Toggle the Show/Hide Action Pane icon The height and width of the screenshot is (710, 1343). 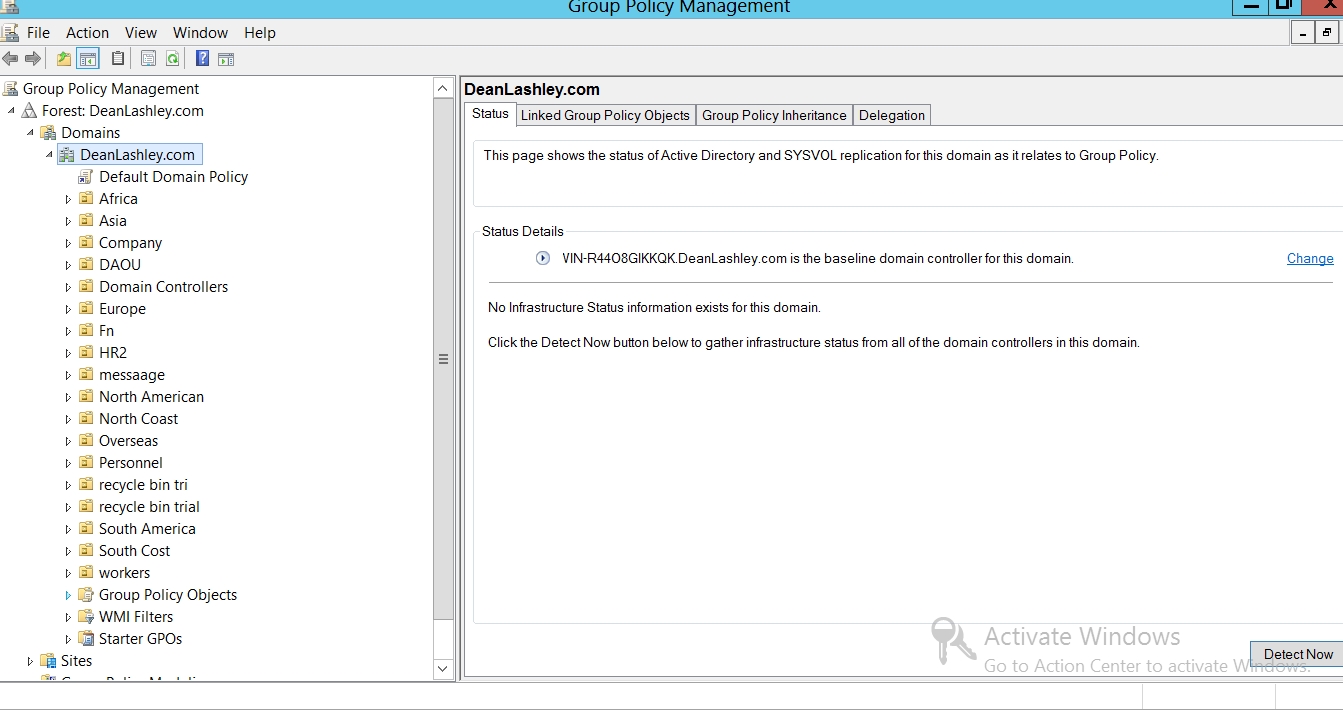[226, 59]
